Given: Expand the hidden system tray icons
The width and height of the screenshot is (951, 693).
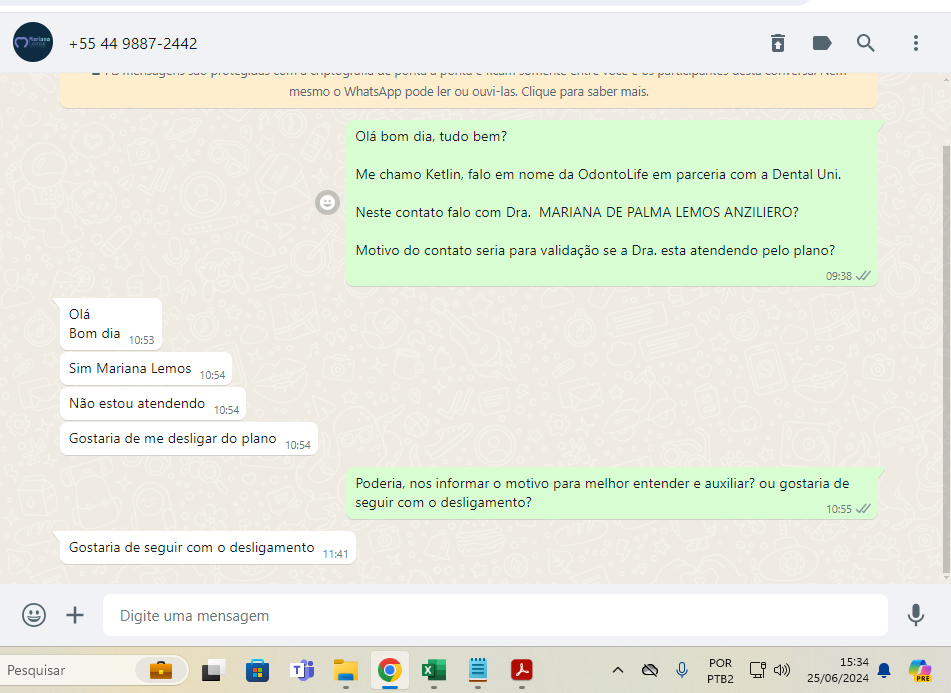Looking at the screenshot, I should coord(617,670).
